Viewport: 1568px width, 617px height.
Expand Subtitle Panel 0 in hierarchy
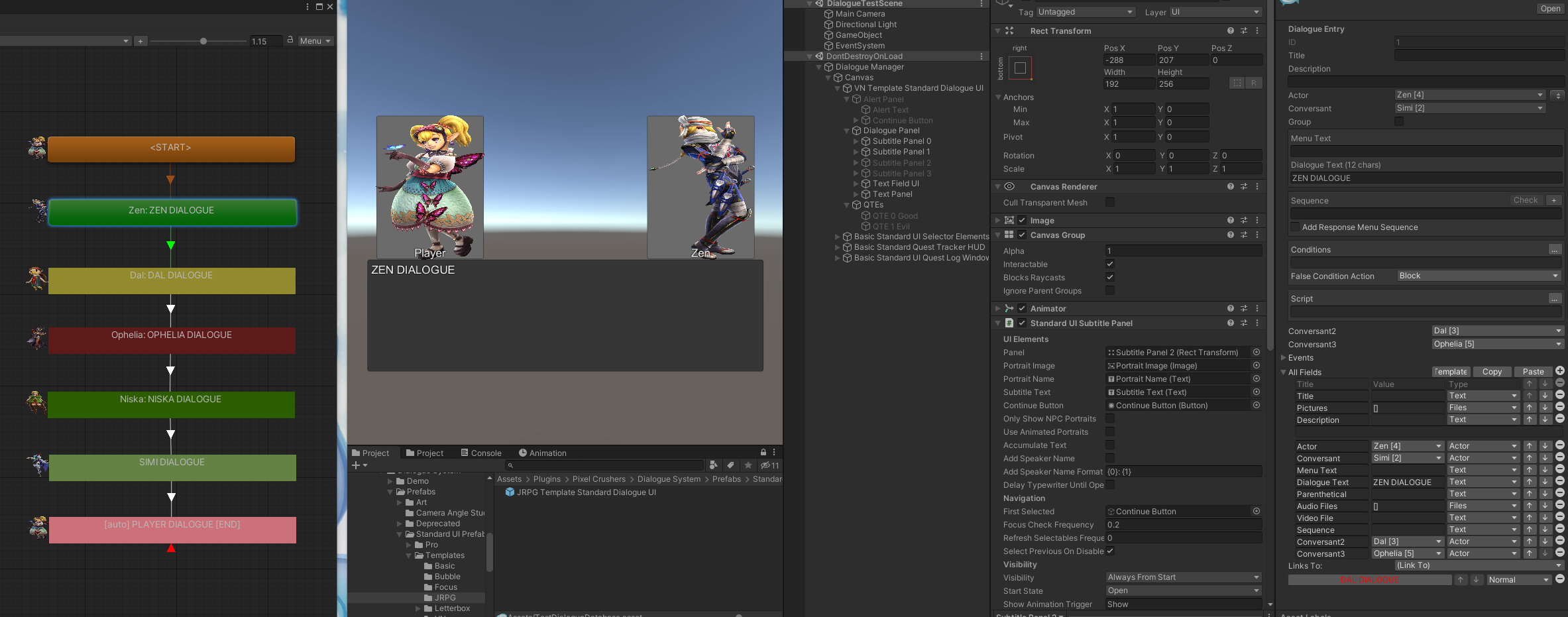[856, 141]
